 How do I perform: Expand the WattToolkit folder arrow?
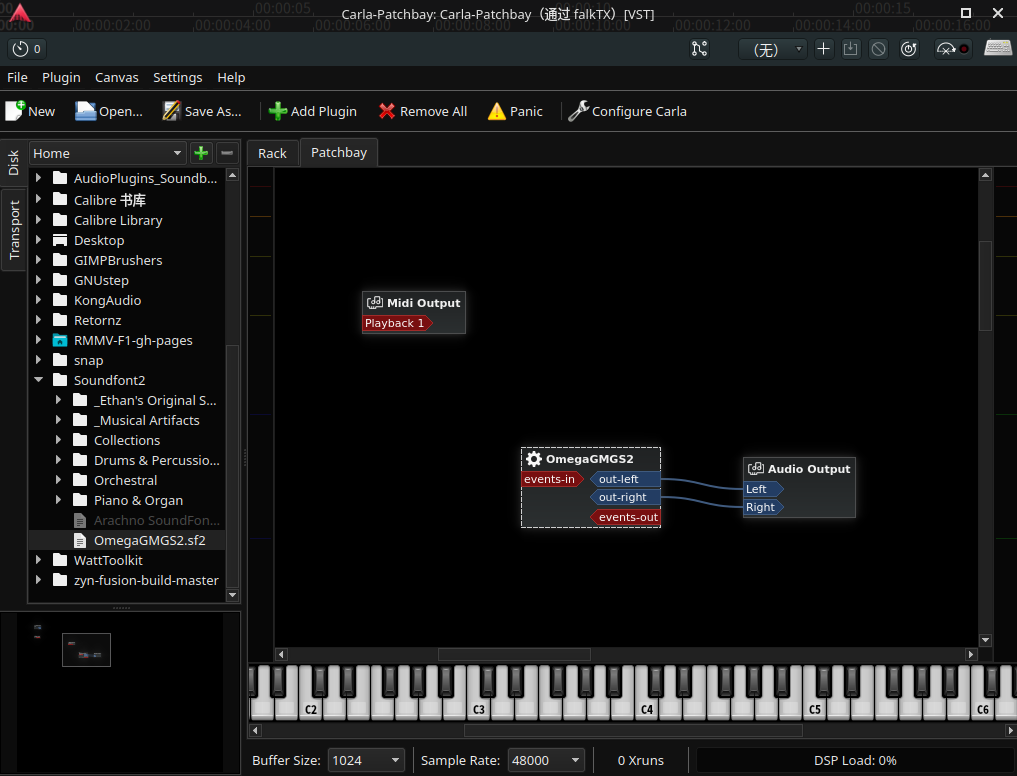[38, 560]
